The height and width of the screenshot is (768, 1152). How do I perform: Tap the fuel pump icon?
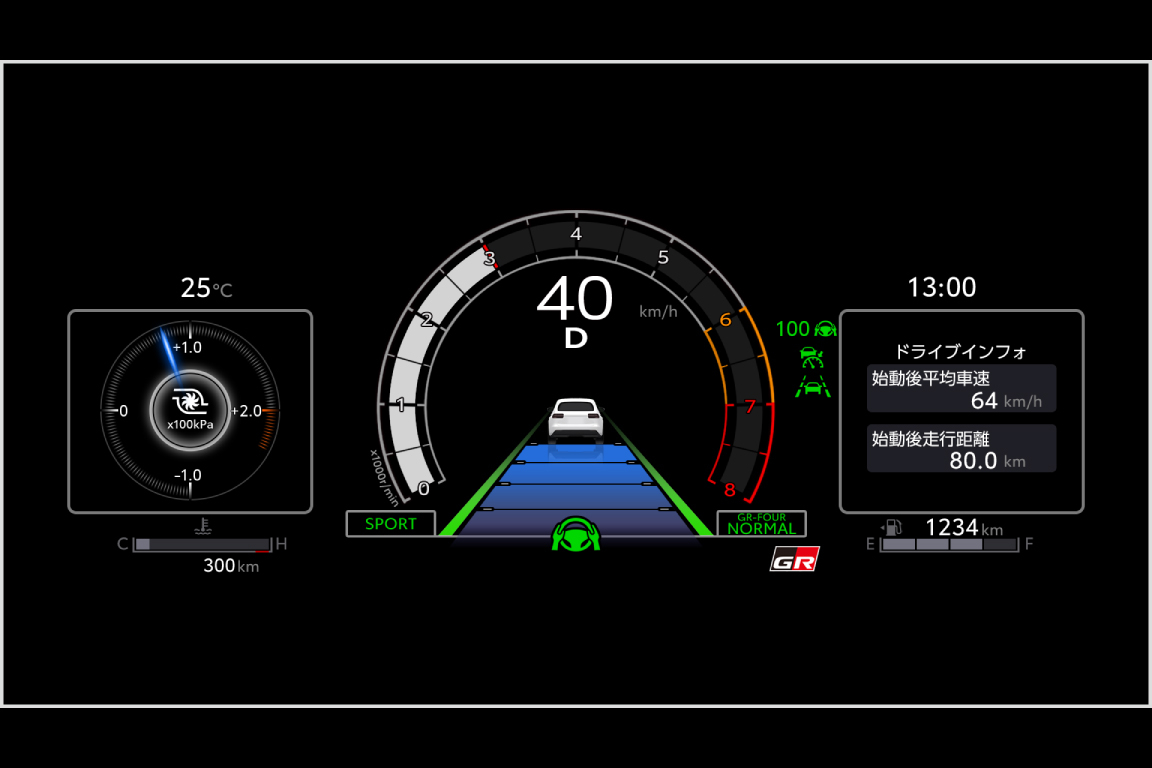(892, 527)
